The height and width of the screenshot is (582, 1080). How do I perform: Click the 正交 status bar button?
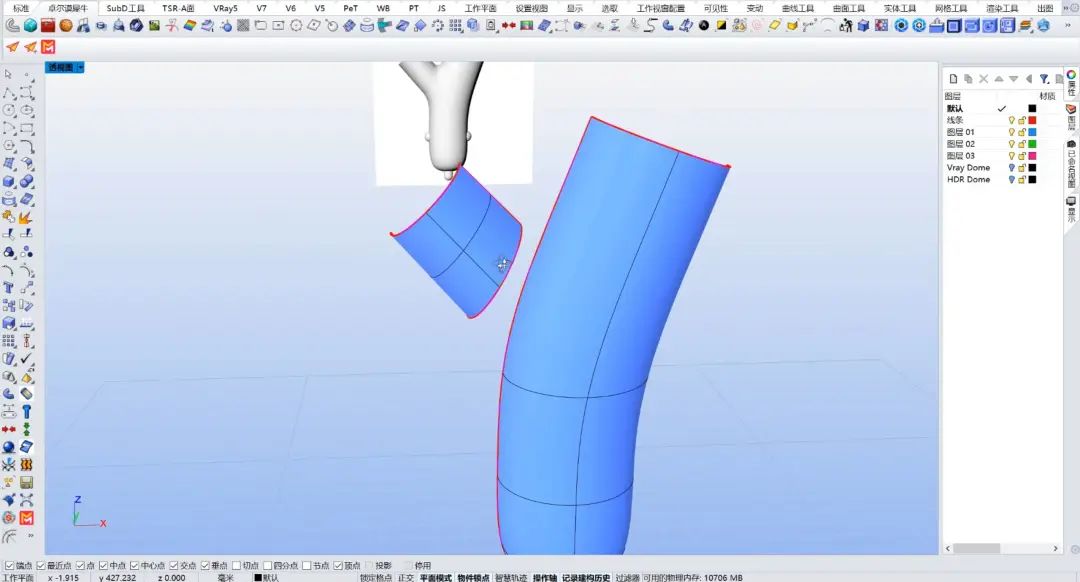(x=406, y=577)
